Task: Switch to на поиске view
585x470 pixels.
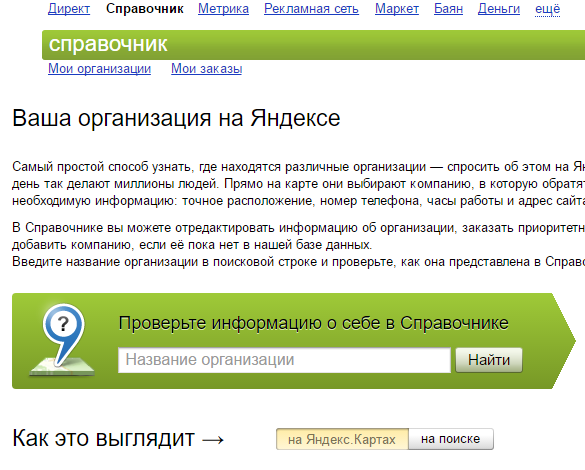Action: point(451,439)
